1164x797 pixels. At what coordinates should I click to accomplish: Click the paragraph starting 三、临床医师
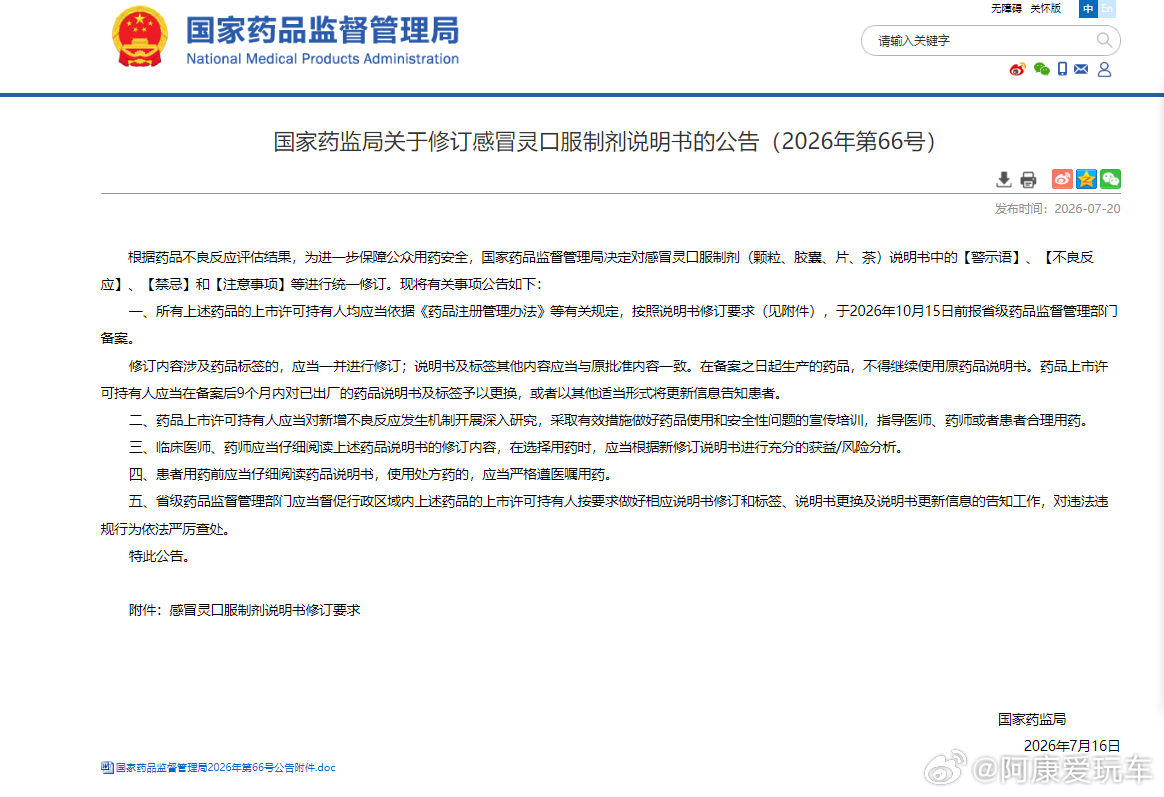pyautogui.click(x=516, y=447)
